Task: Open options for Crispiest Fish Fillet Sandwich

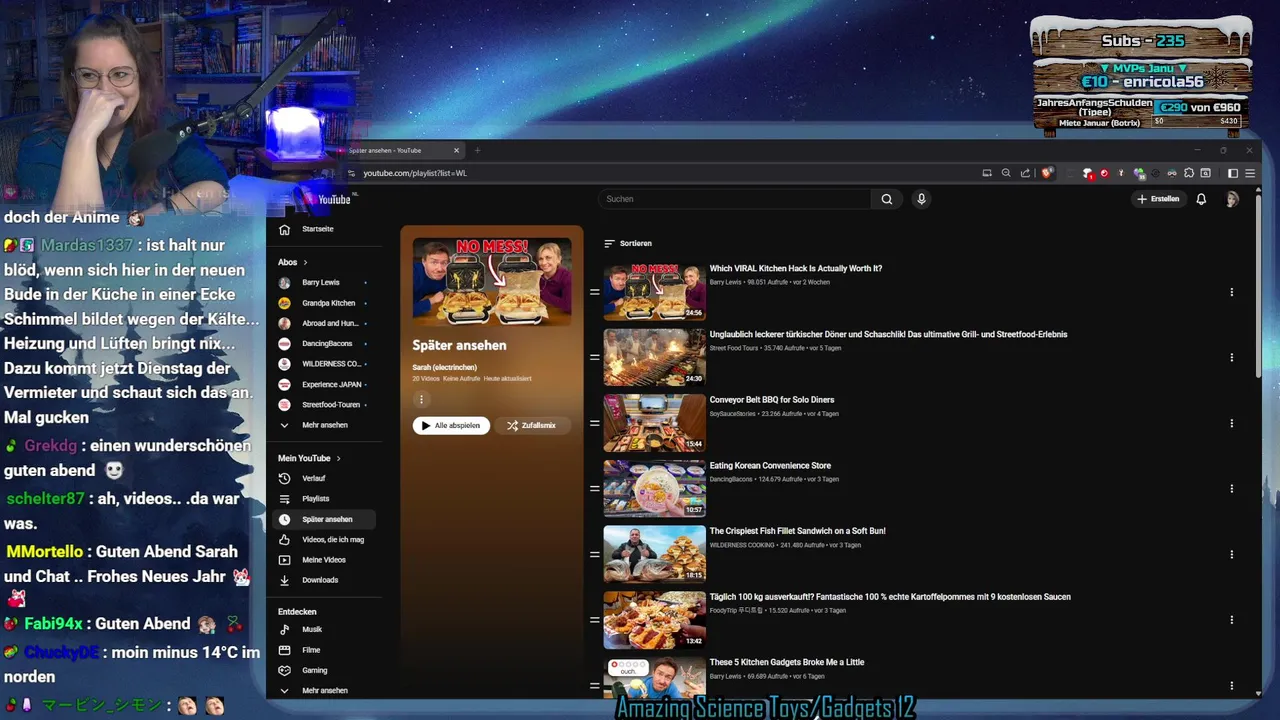Action: click(1231, 554)
